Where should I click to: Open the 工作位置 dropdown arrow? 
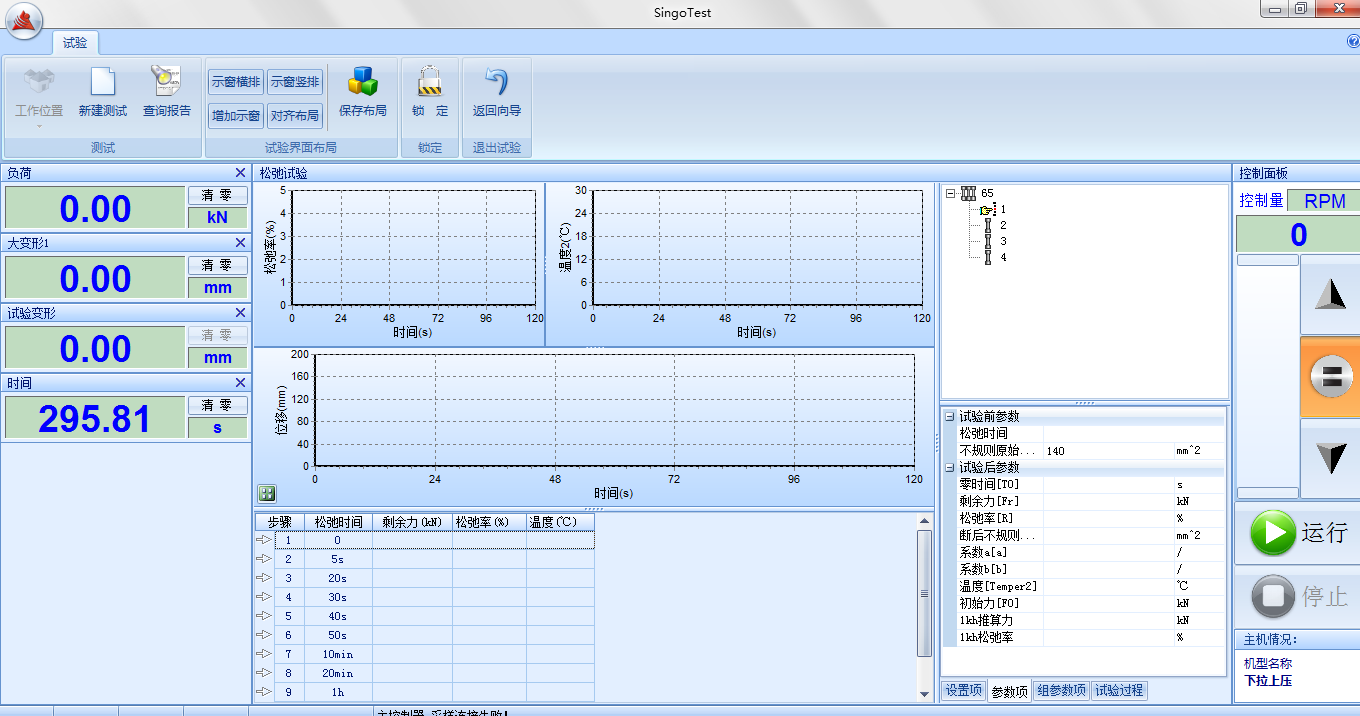coord(39,126)
